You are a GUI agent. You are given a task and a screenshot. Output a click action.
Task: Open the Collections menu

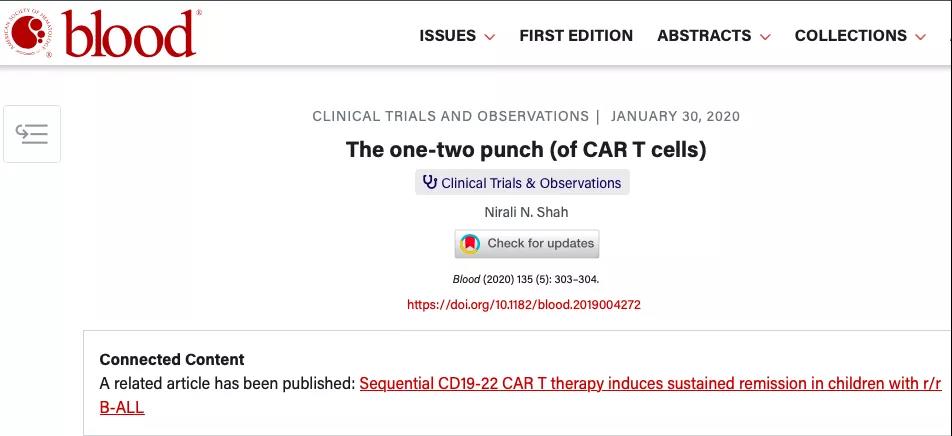point(861,36)
